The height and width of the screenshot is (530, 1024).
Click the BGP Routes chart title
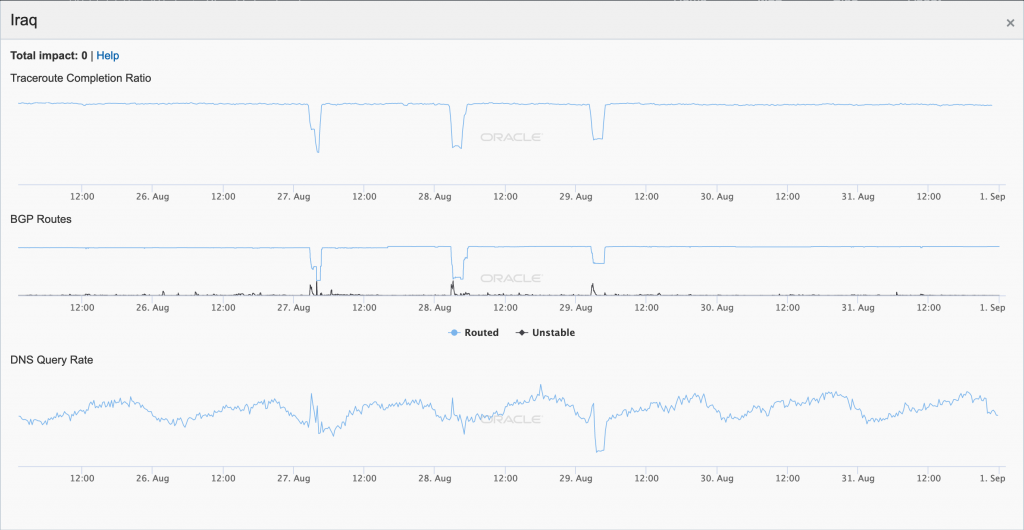40,218
